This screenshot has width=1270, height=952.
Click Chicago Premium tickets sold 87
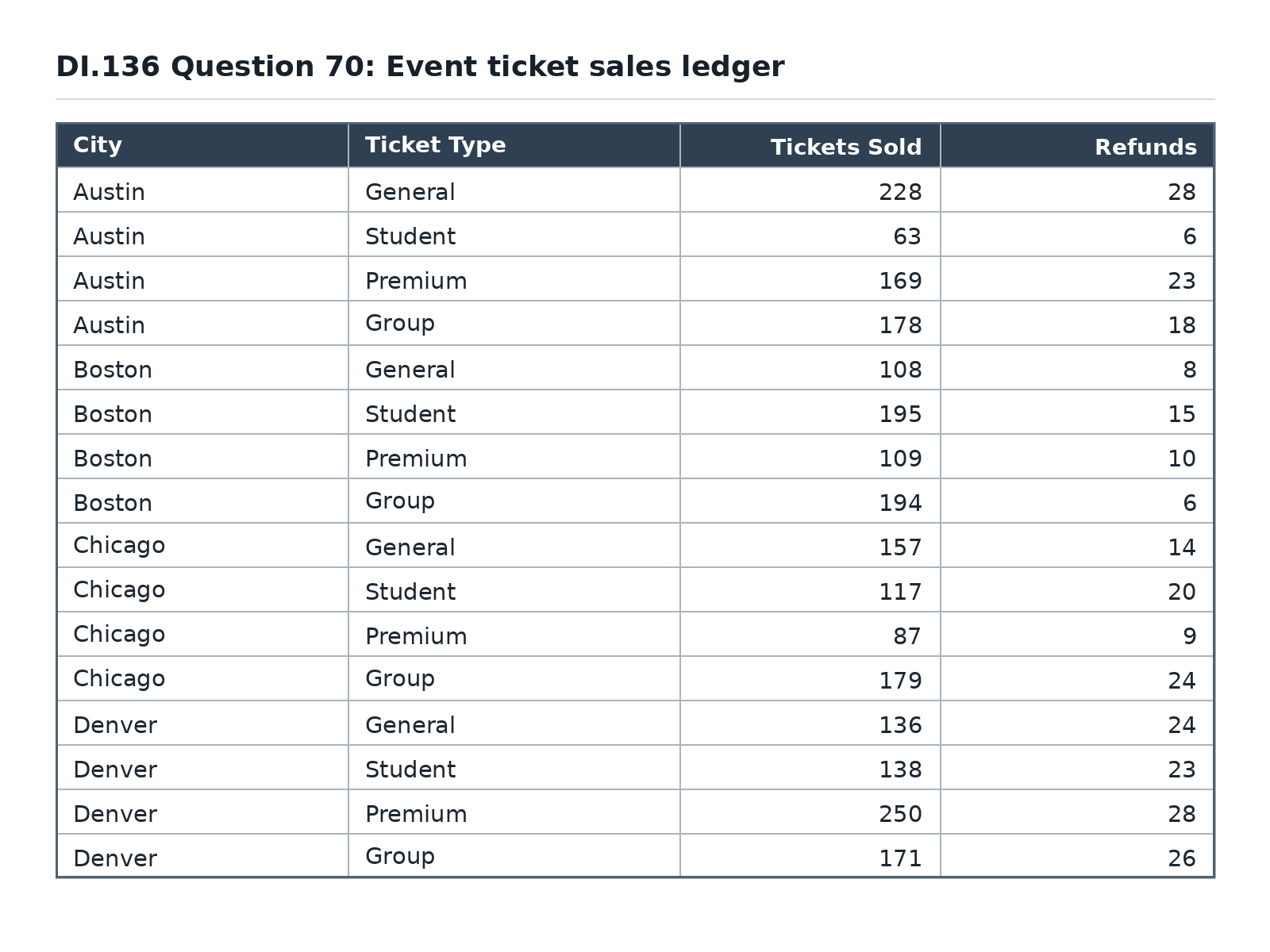[x=810, y=634]
